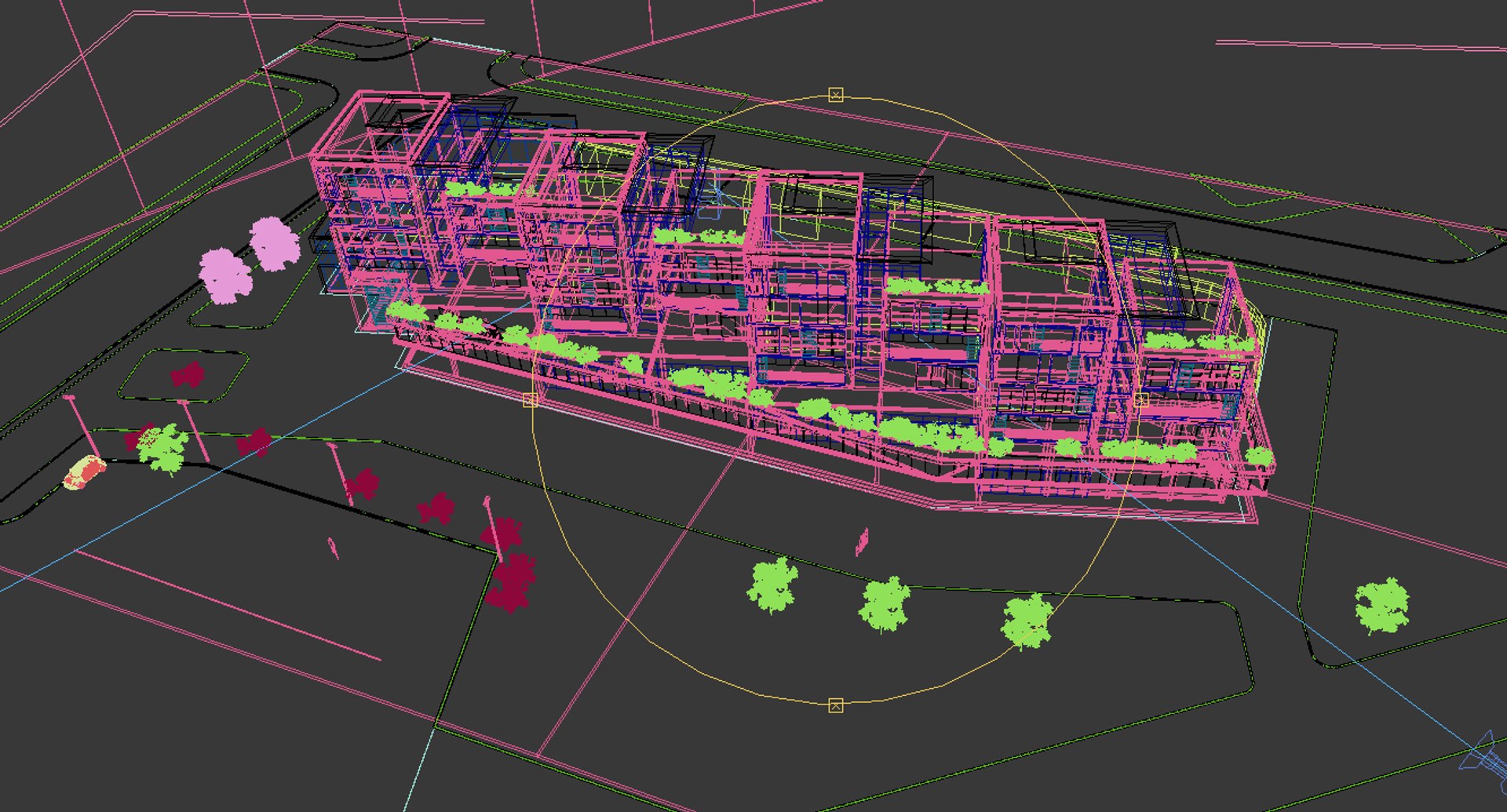Select the maroon tree inside the rounded island

point(188,375)
